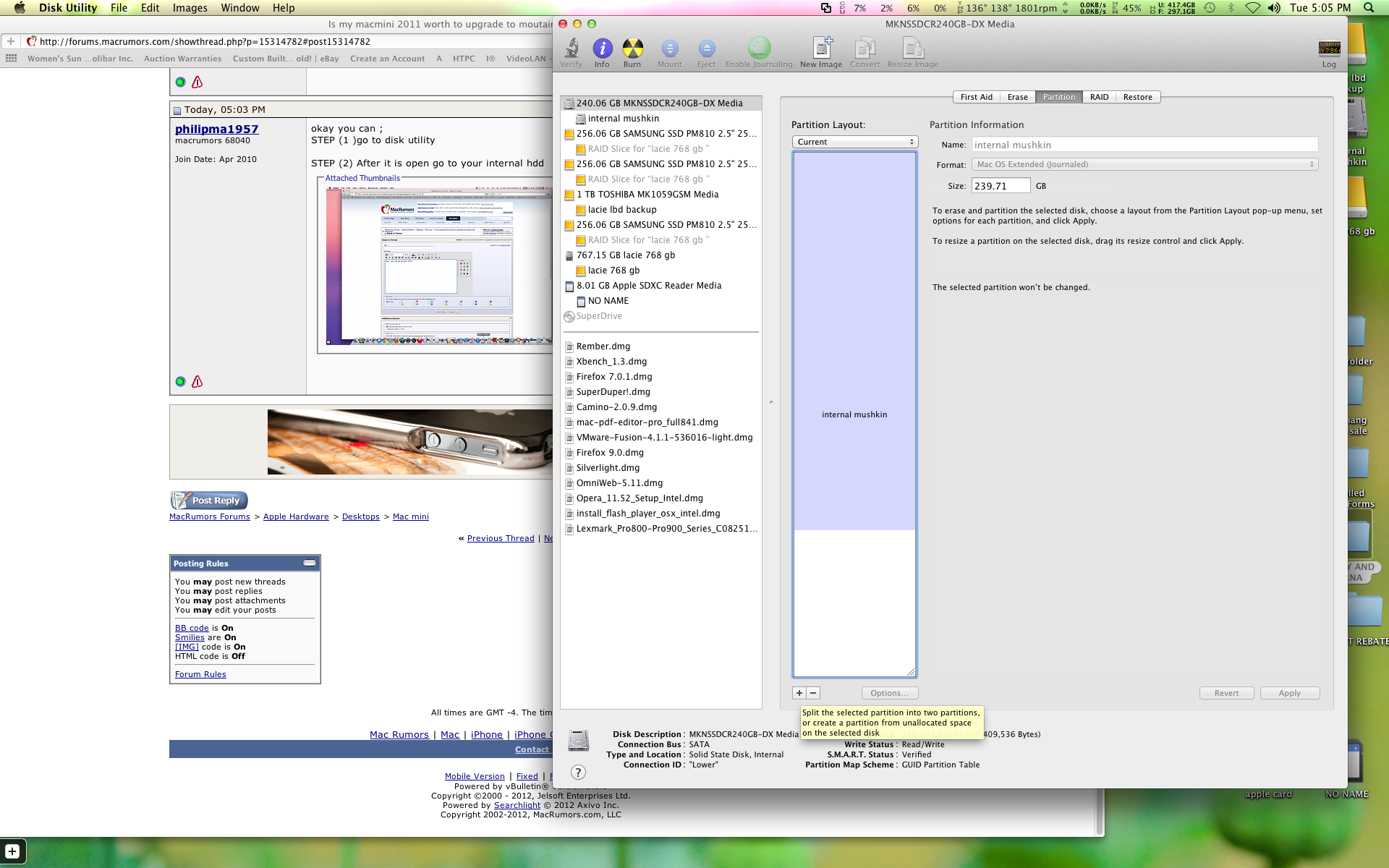1389x868 pixels.
Task: Click the Previous Thread link
Action: (501, 538)
